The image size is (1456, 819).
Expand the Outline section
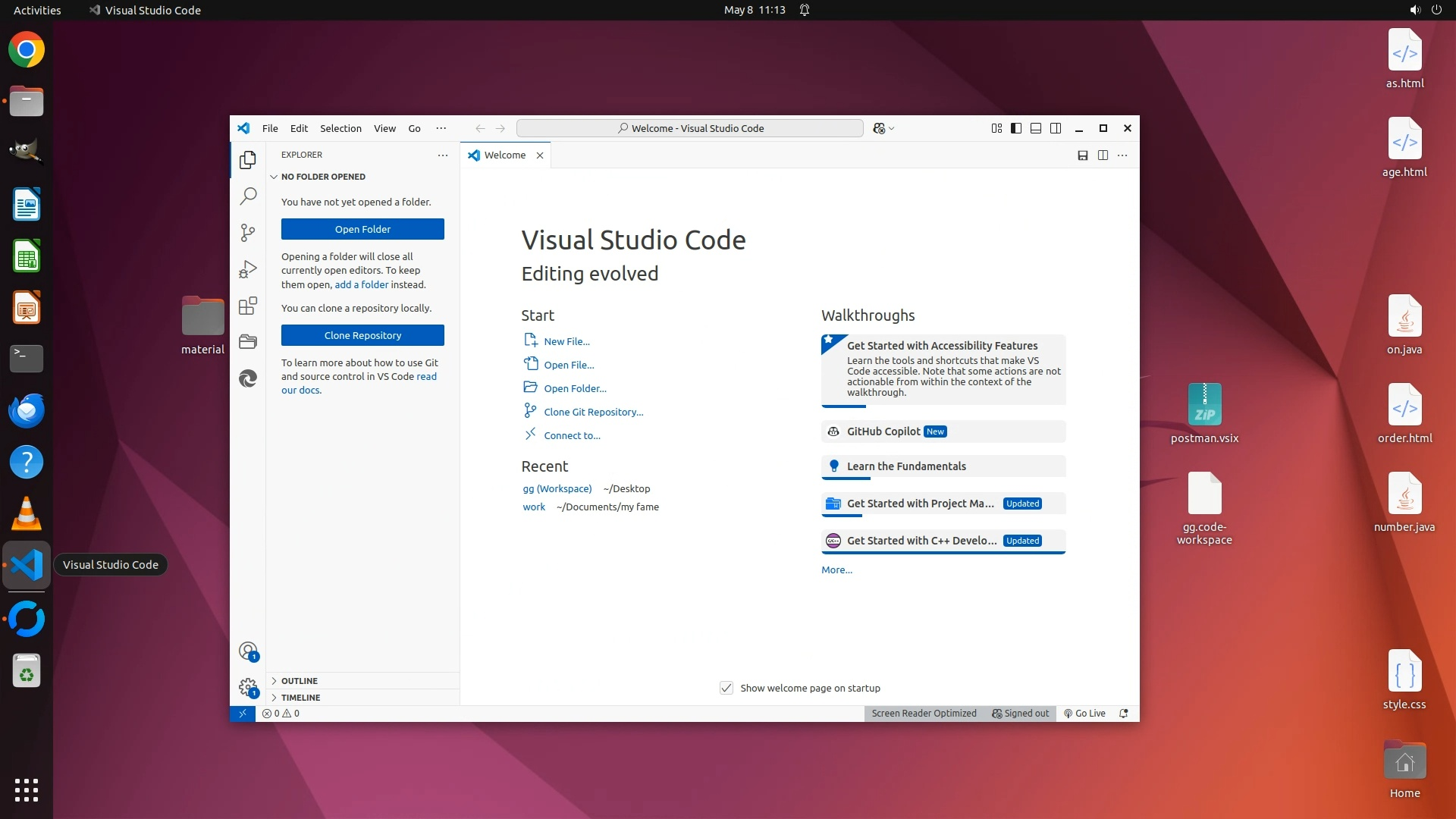[300, 681]
